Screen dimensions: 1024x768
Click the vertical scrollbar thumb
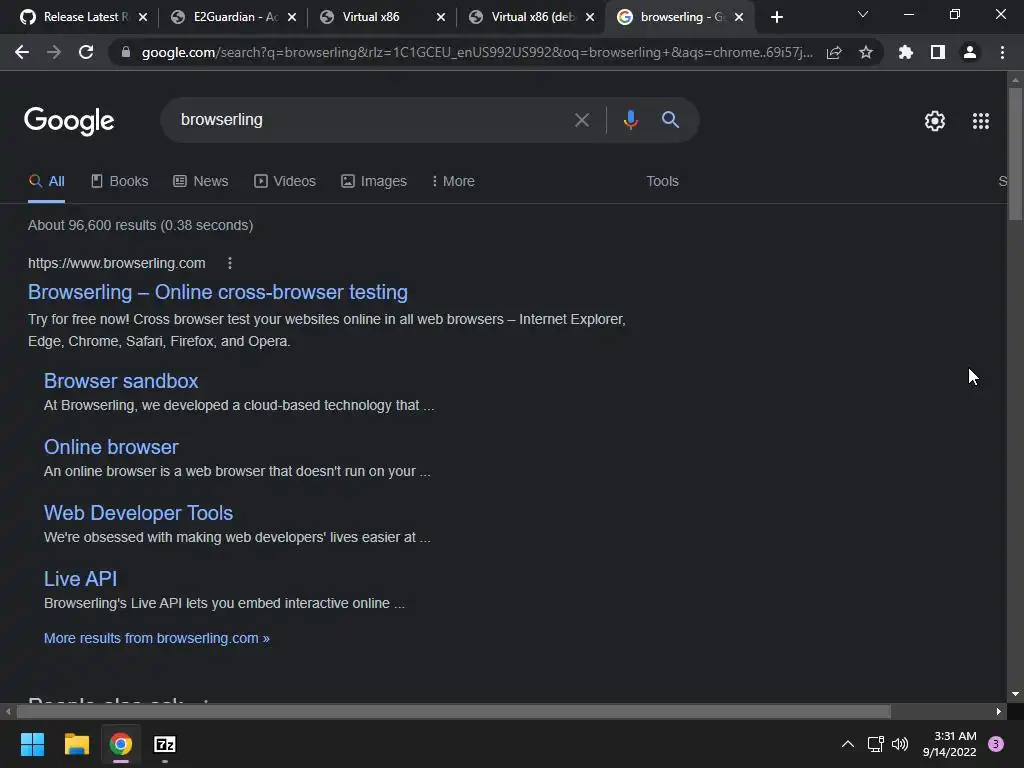[1015, 153]
